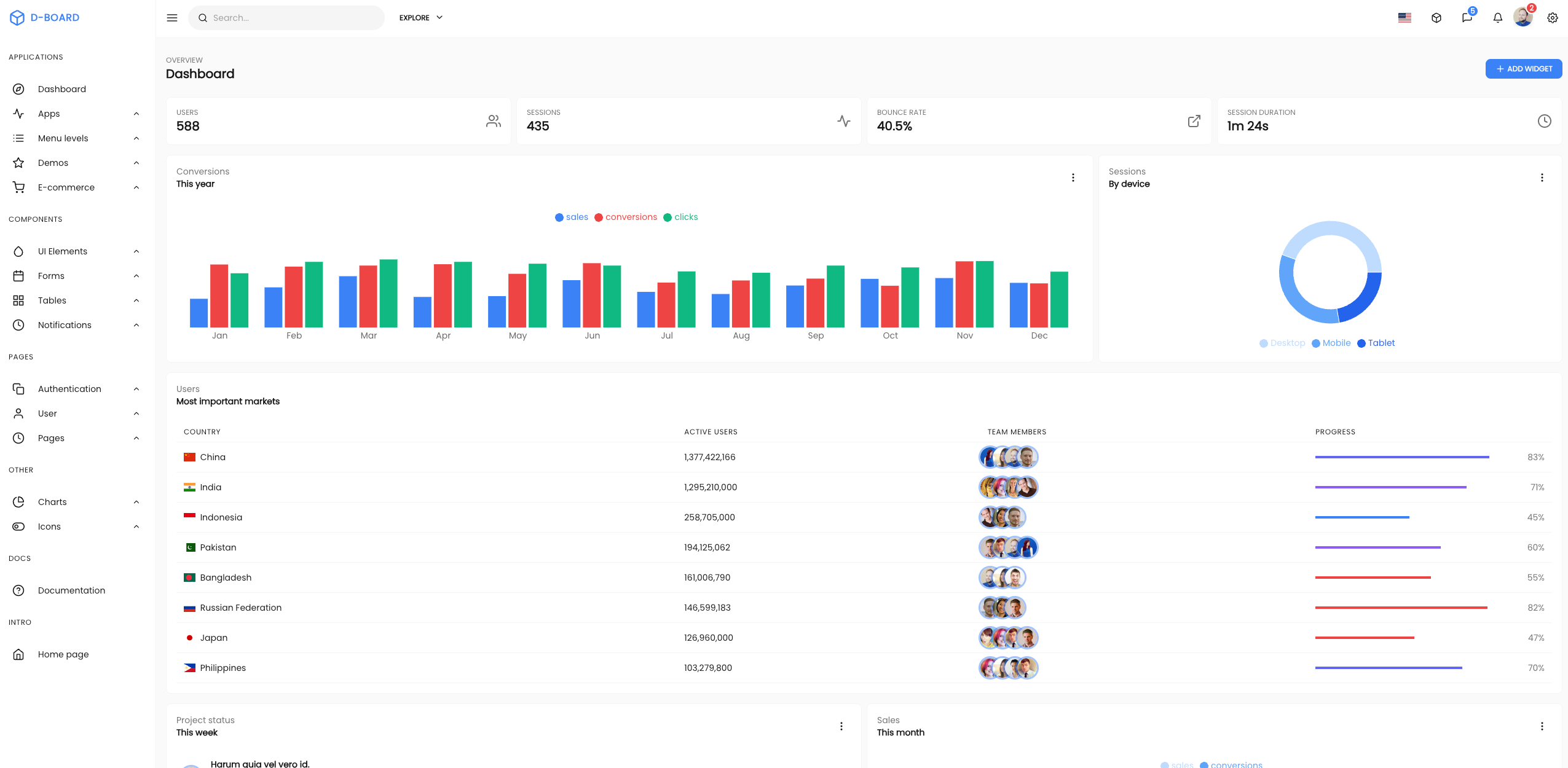Open the messages chat icon with badge
The image size is (1568, 768).
click(x=1467, y=18)
